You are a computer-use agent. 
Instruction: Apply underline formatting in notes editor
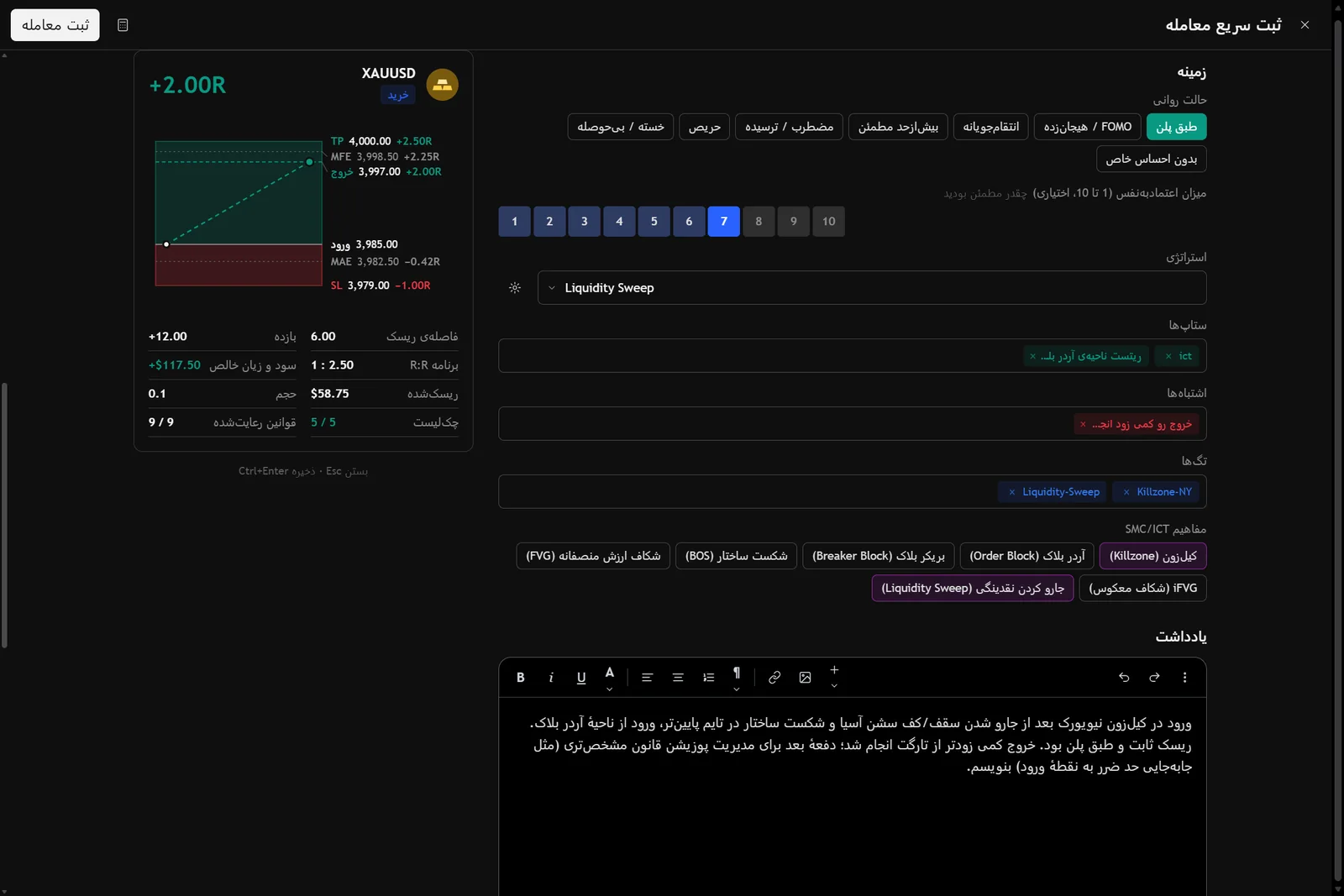[x=581, y=678]
